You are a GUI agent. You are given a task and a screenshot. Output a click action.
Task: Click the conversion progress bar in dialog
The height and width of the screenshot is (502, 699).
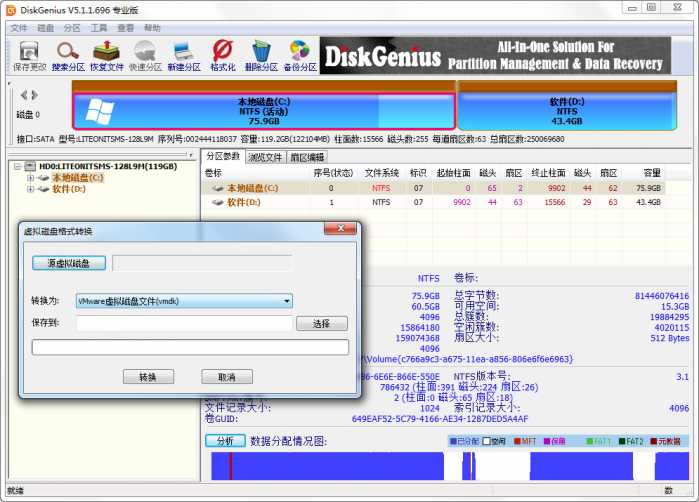[190, 347]
